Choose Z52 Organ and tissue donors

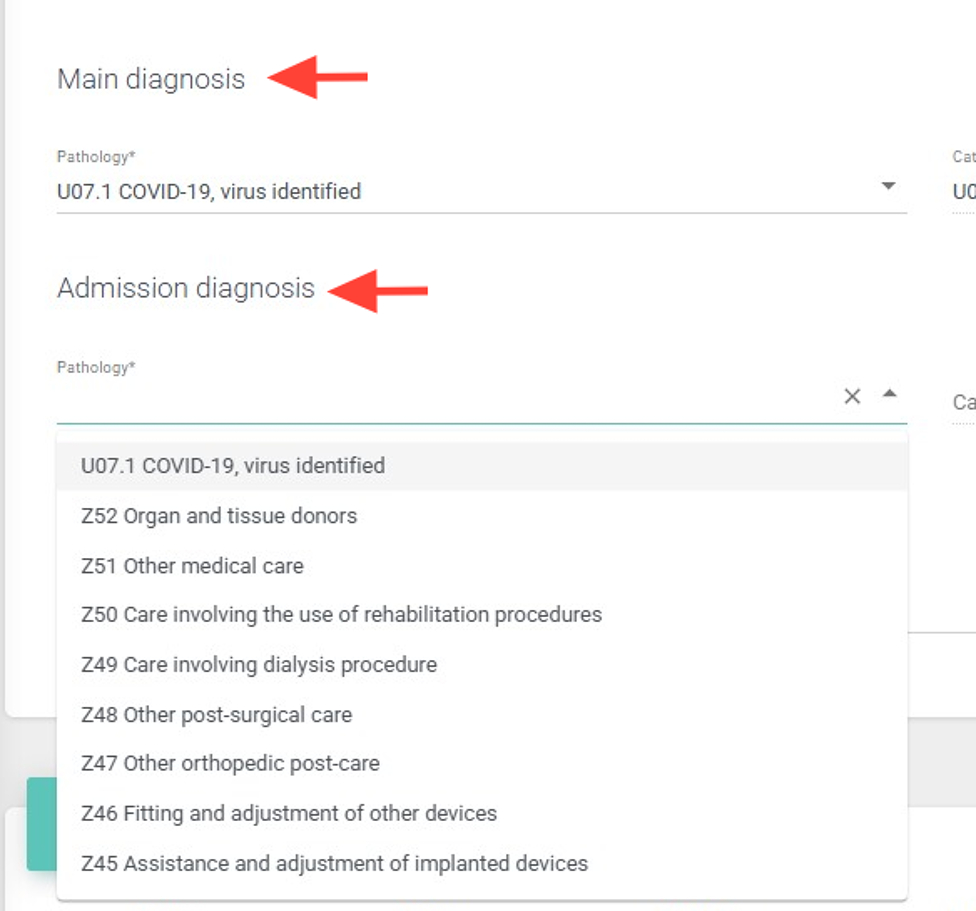[219, 516]
